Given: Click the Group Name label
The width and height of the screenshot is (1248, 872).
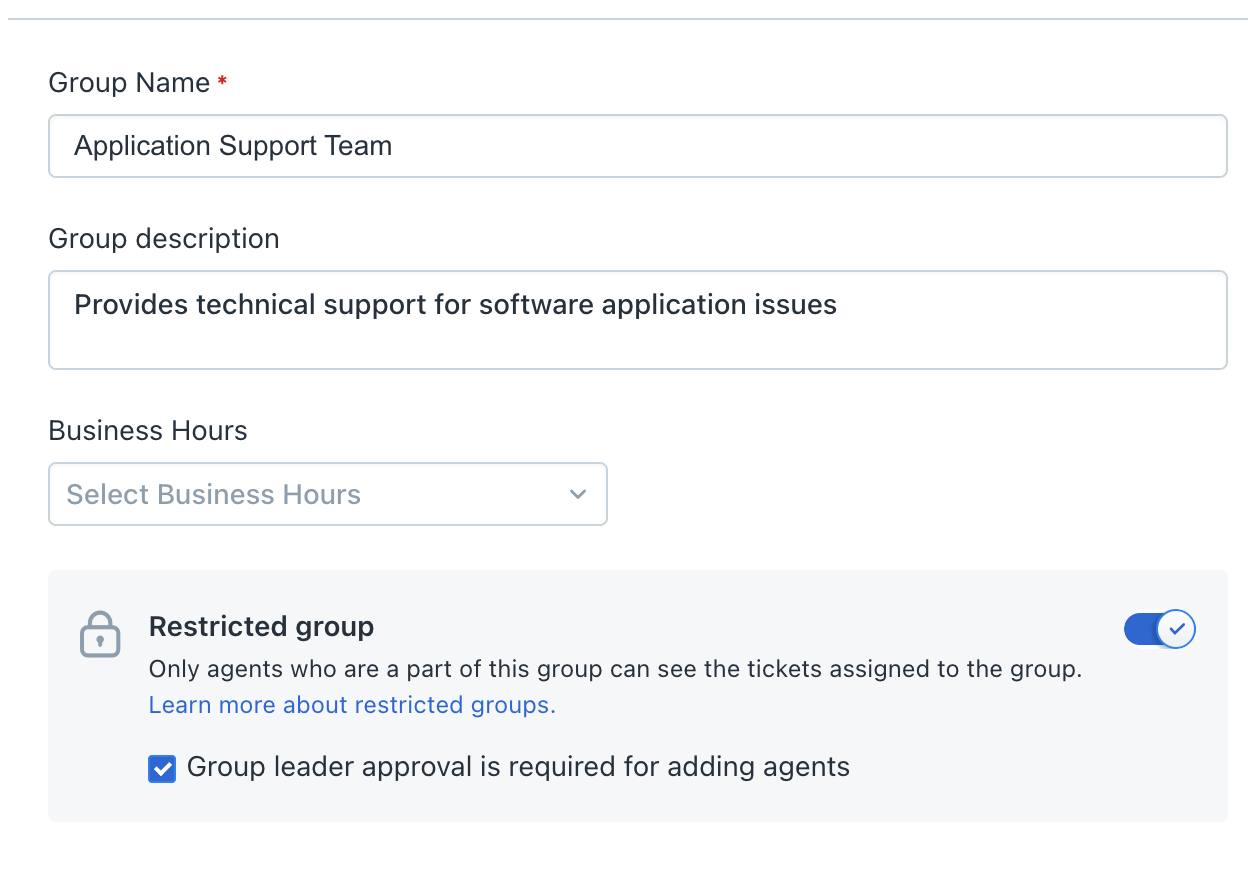Looking at the screenshot, I should click(x=129, y=83).
